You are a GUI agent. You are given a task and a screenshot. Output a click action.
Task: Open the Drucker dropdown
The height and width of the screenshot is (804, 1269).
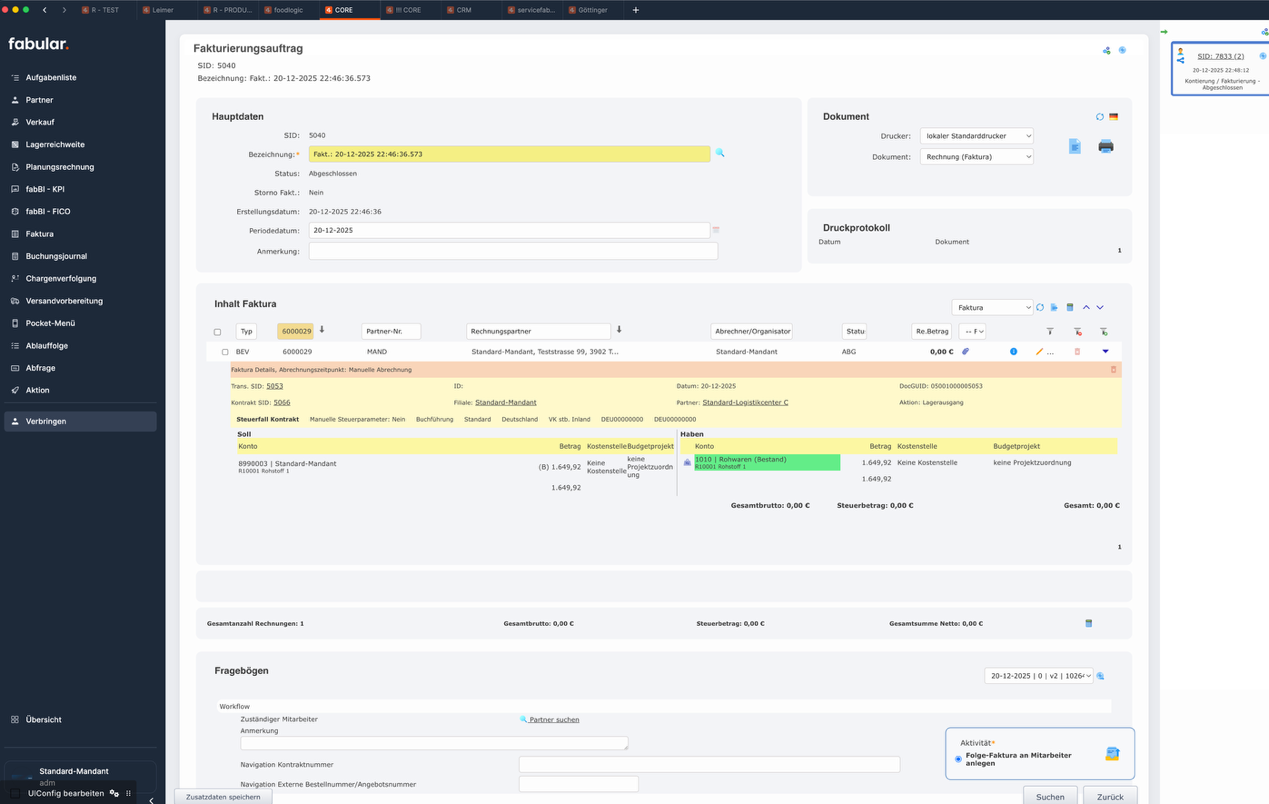point(976,136)
